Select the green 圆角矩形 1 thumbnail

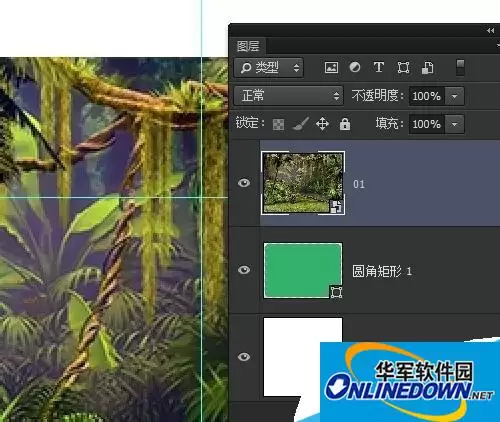coord(303,270)
